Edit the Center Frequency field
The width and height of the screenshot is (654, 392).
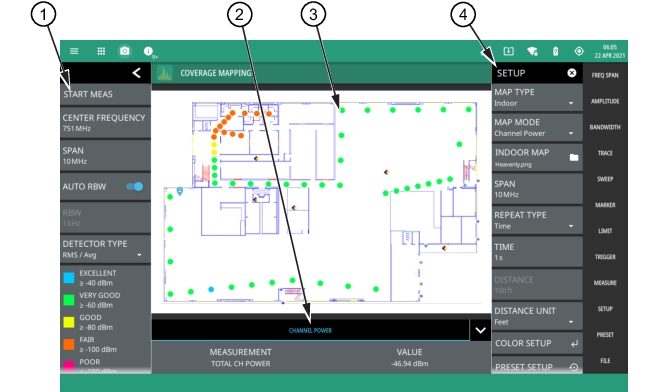point(105,123)
